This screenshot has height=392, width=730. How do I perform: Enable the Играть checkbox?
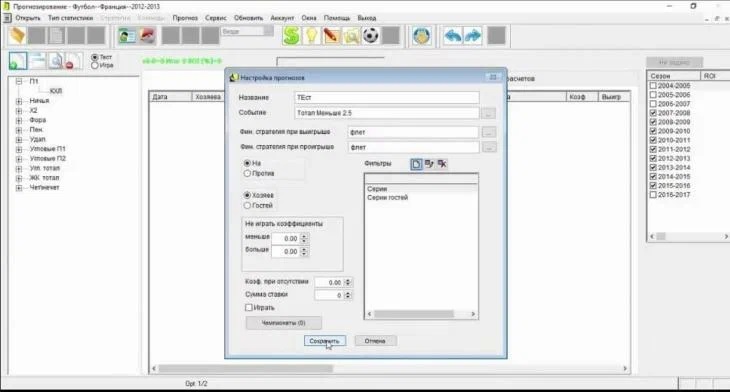tap(249, 308)
